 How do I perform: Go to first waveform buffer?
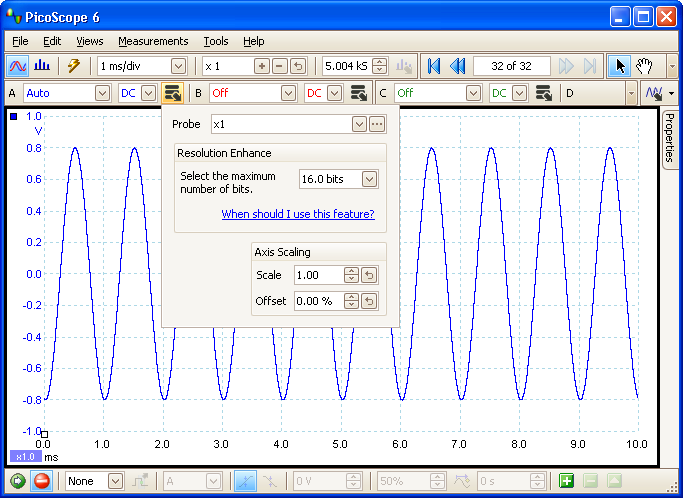(434, 66)
